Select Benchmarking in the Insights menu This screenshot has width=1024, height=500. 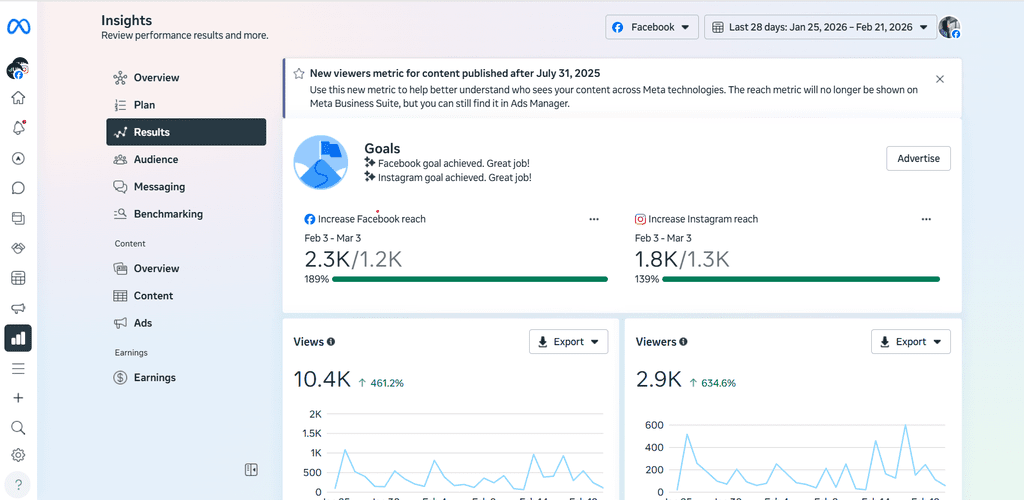[168, 214]
